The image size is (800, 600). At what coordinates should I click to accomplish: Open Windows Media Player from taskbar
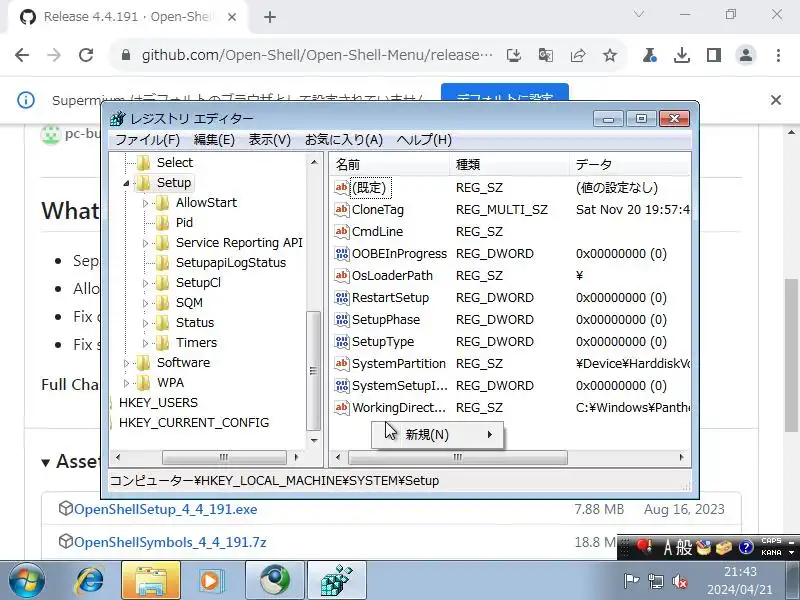pyautogui.click(x=210, y=581)
